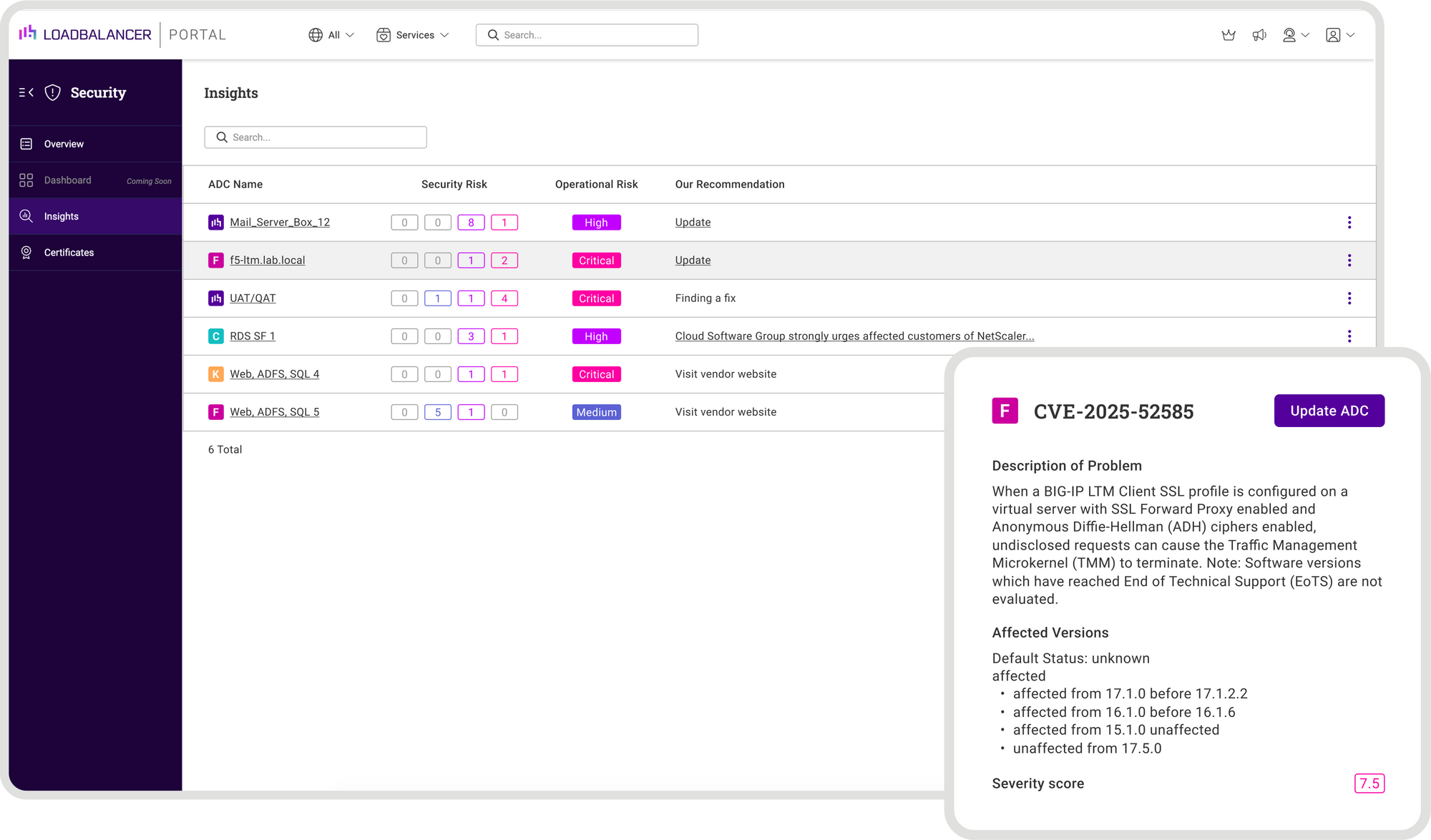Open the RDS SF 1 row actions menu

tap(1349, 336)
